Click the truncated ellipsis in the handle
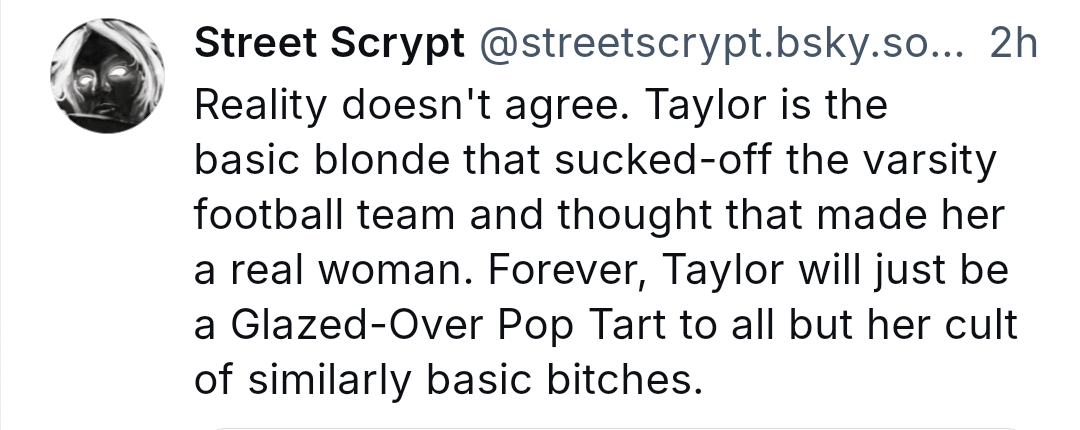The width and height of the screenshot is (1080, 430). pos(950,44)
